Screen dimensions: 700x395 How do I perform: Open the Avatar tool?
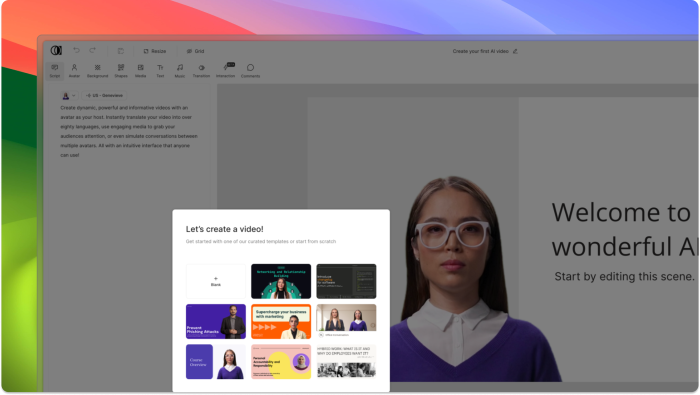point(74,71)
